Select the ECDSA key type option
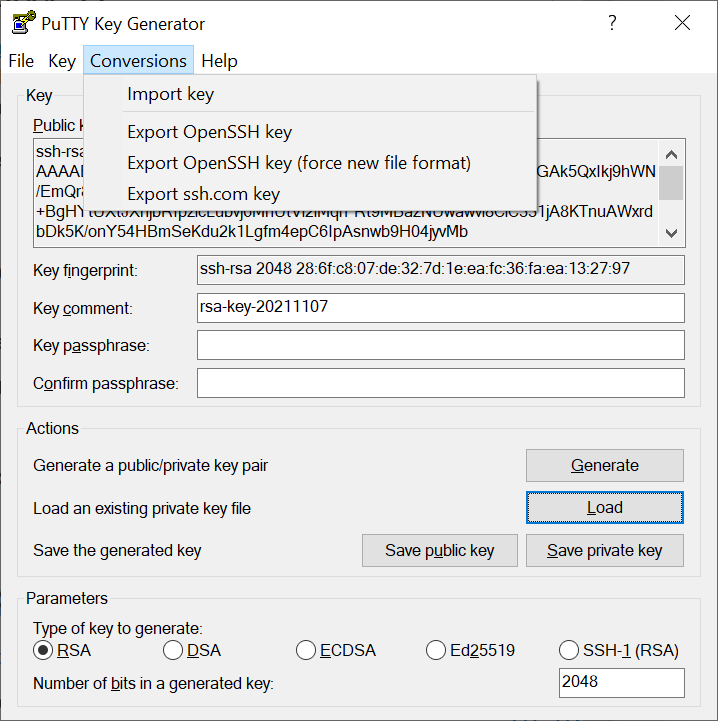The image size is (718, 721). pos(306,650)
